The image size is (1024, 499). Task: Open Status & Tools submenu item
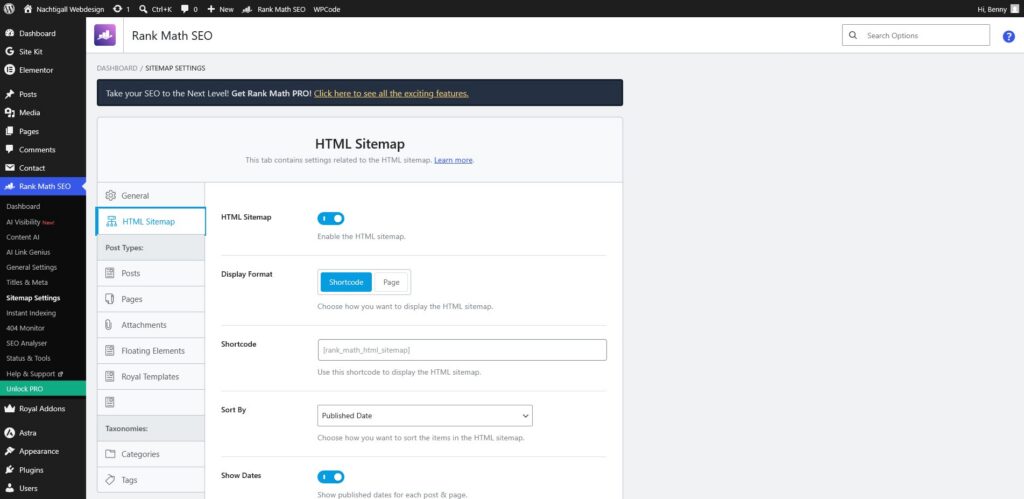click(x=28, y=358)
